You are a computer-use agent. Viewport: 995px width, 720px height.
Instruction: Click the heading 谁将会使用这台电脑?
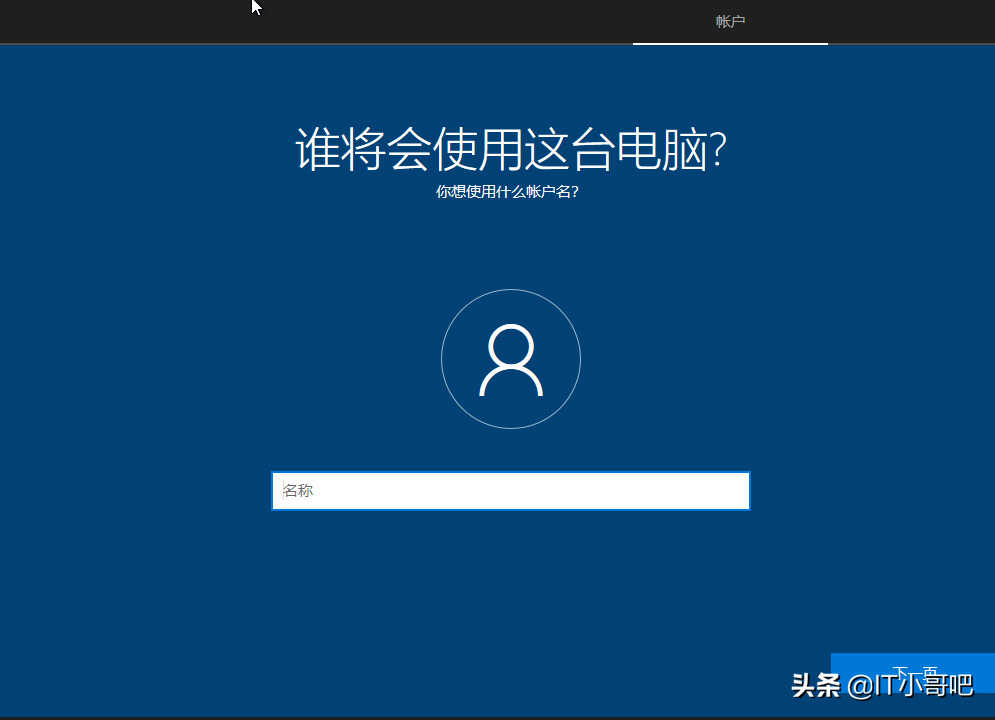click(x=510, y=148)
